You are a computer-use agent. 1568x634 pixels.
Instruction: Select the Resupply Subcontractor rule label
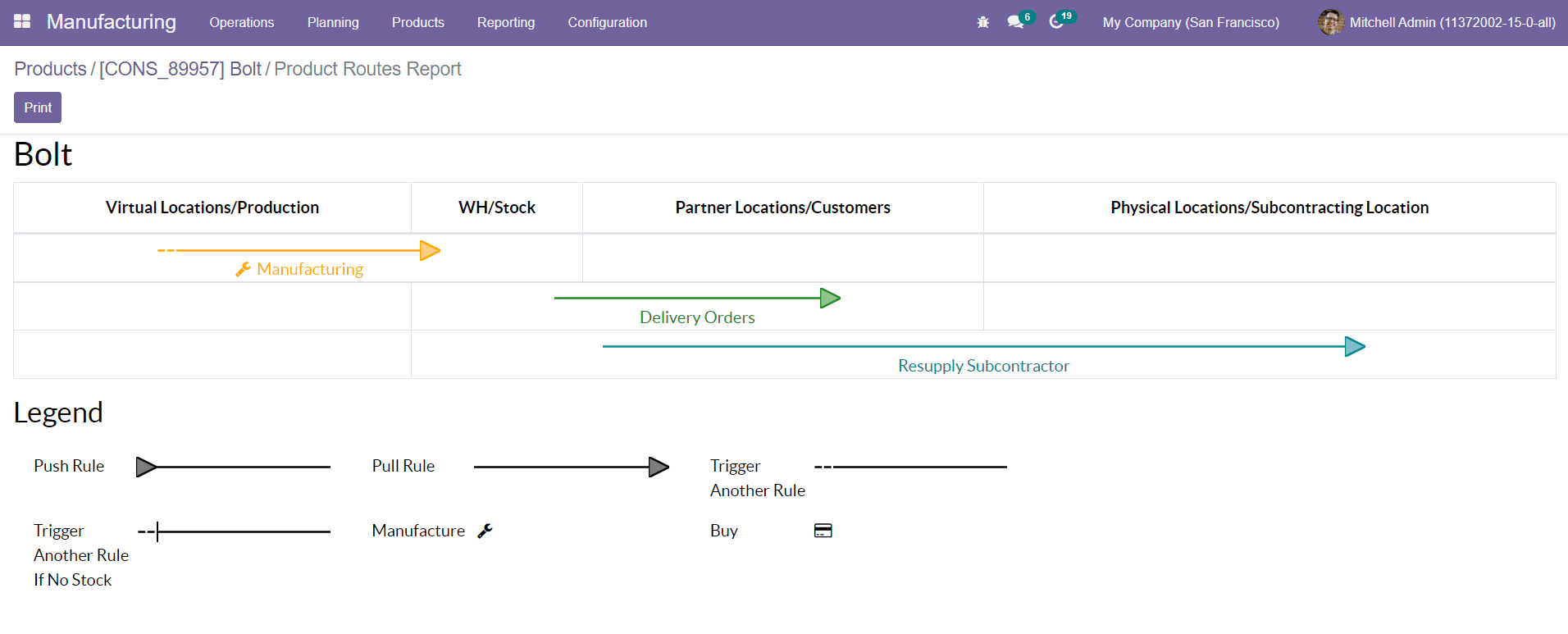(x=983, y=366)
